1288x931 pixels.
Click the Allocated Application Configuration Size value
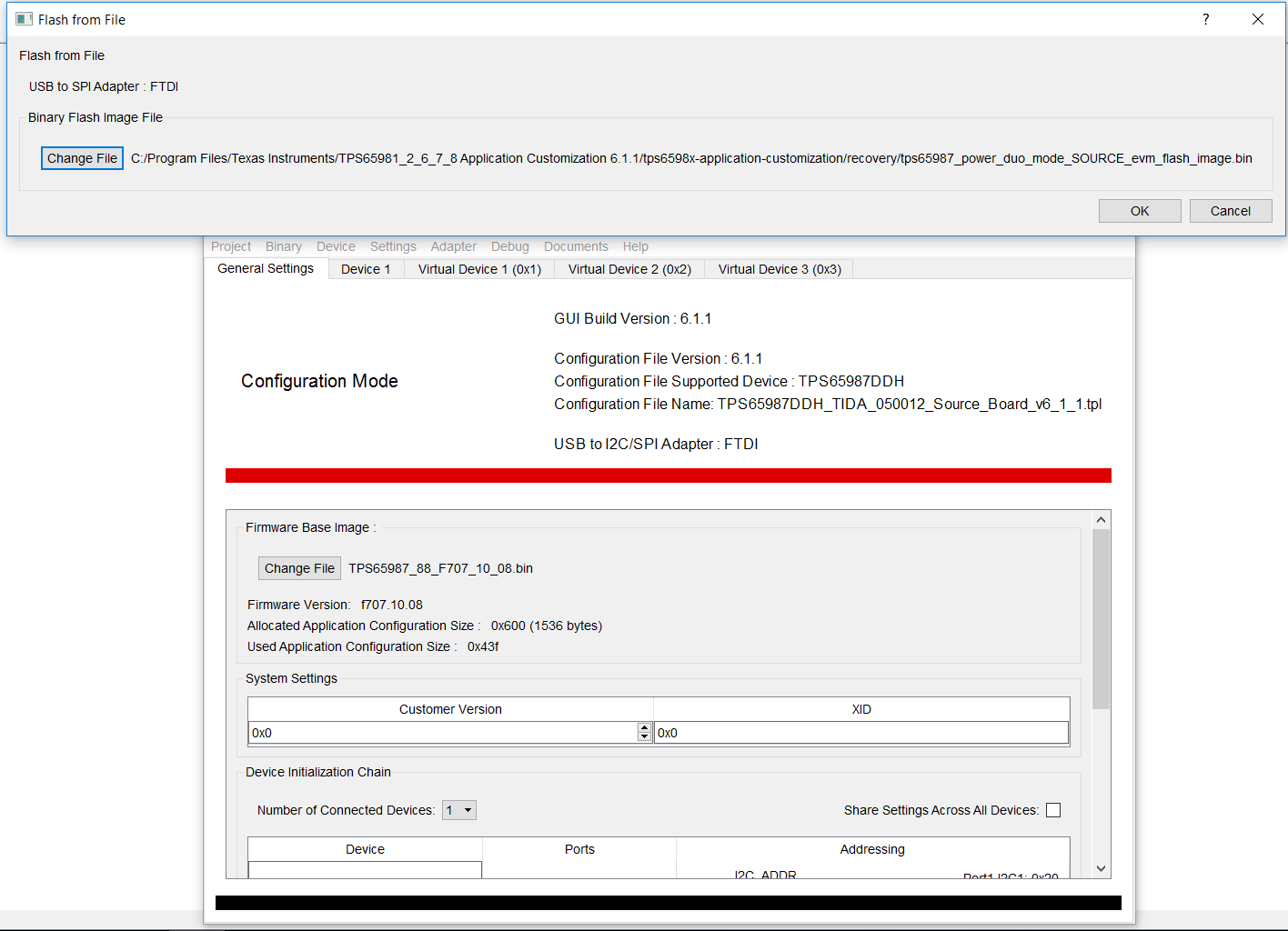click(x=547, y=626)
